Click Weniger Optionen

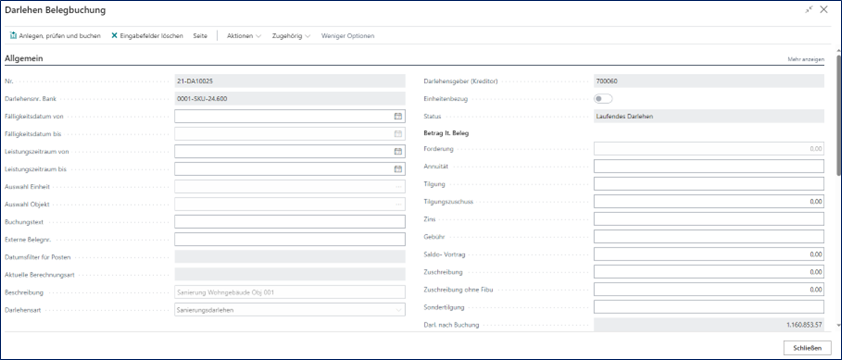[x=347, y=36]
